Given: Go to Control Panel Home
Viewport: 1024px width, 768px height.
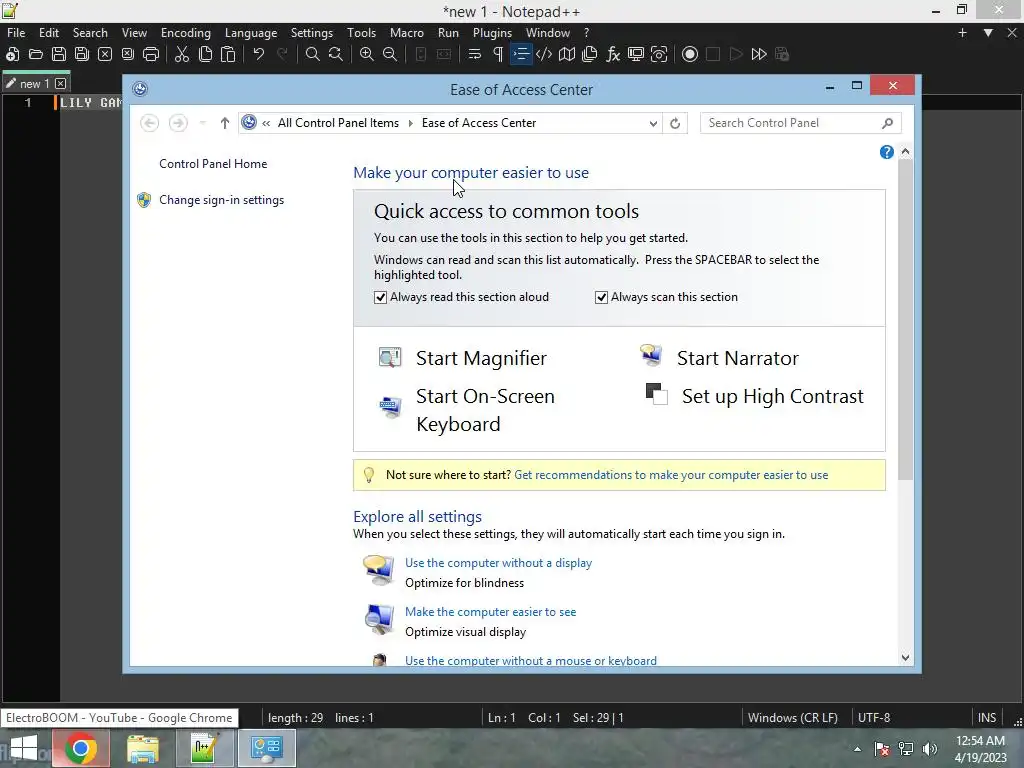Looking at the screenshot, I should coord(213,164).
